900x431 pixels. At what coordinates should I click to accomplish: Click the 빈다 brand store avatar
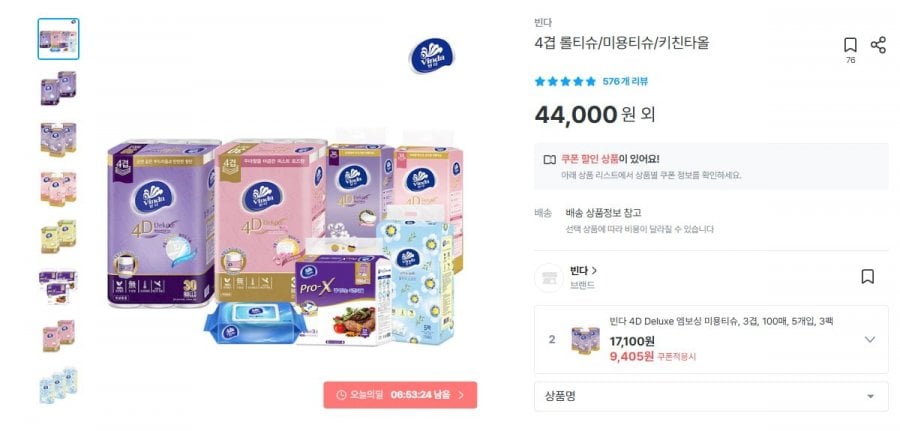coord(549,278)
